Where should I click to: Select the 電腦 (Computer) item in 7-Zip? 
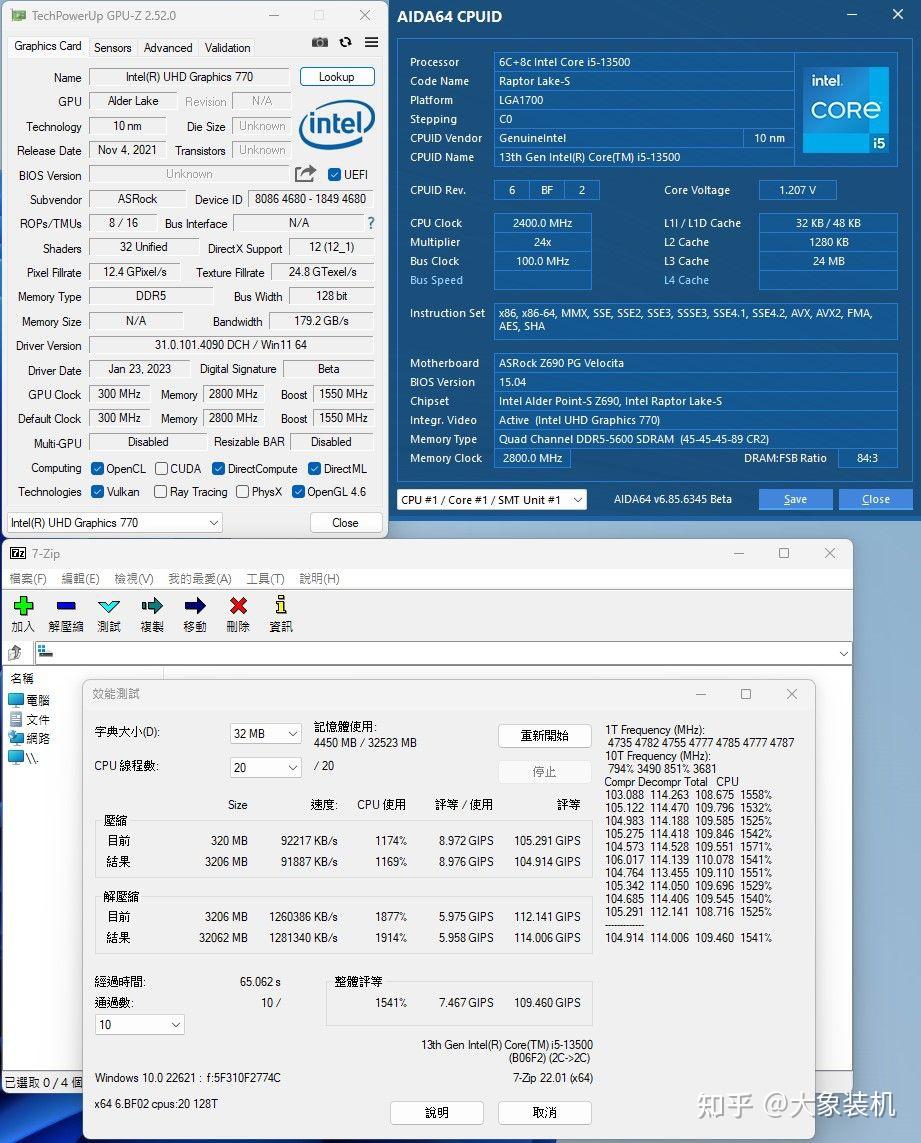click(29, 700)
